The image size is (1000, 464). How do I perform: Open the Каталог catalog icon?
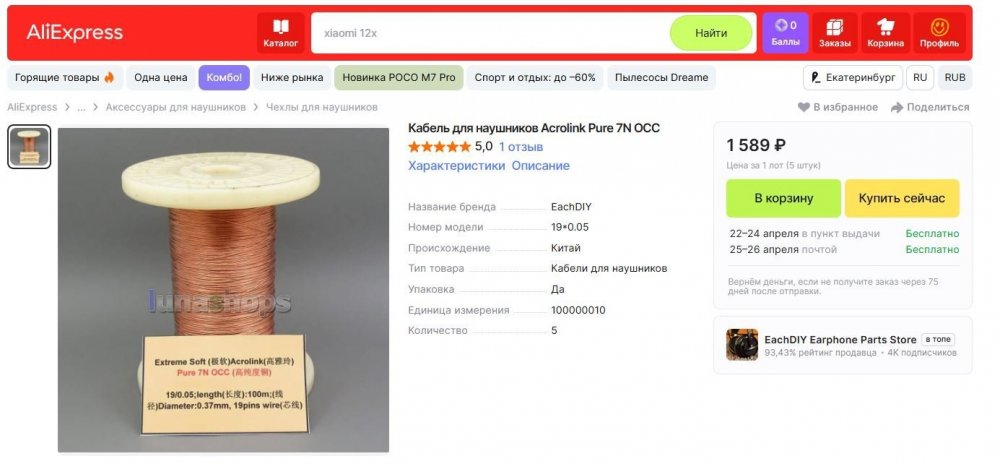(x=280, y=32)
